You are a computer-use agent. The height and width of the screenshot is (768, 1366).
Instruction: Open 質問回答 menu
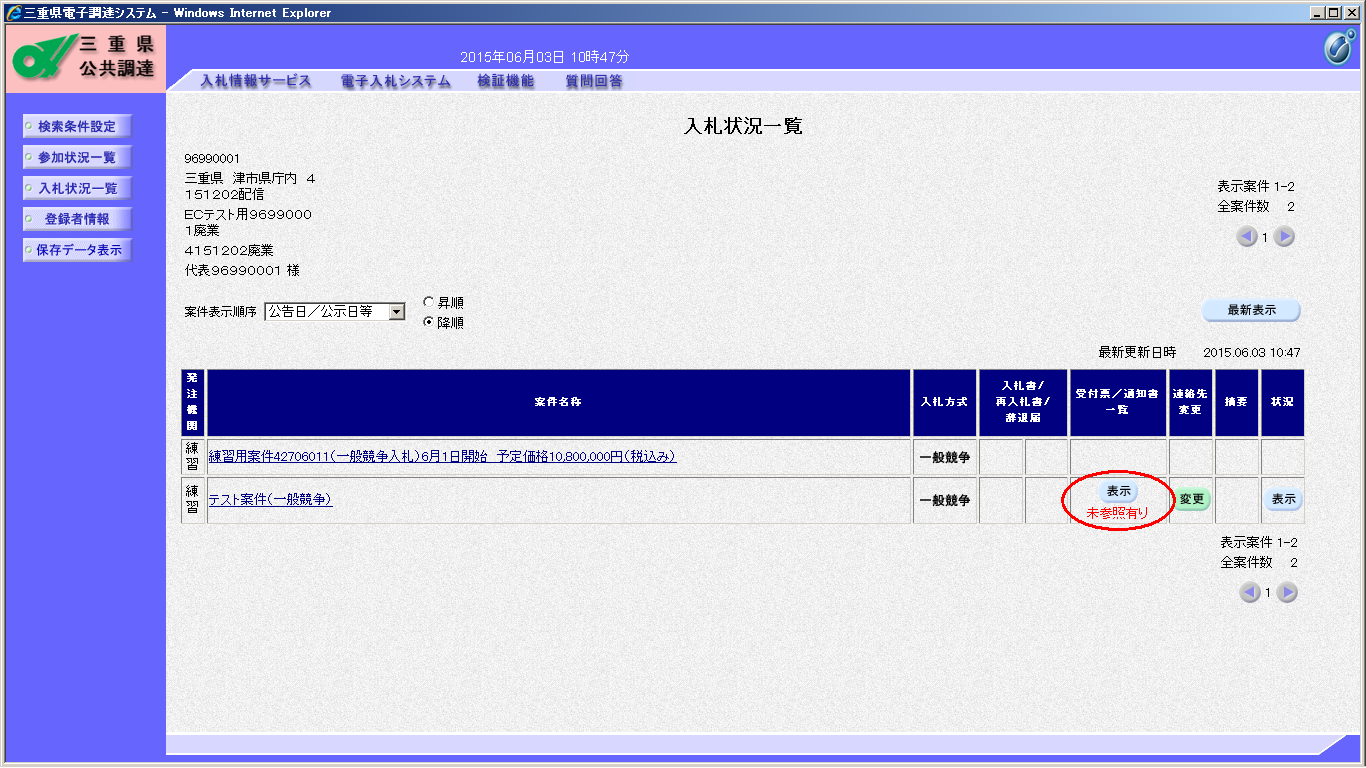(594, 81)
